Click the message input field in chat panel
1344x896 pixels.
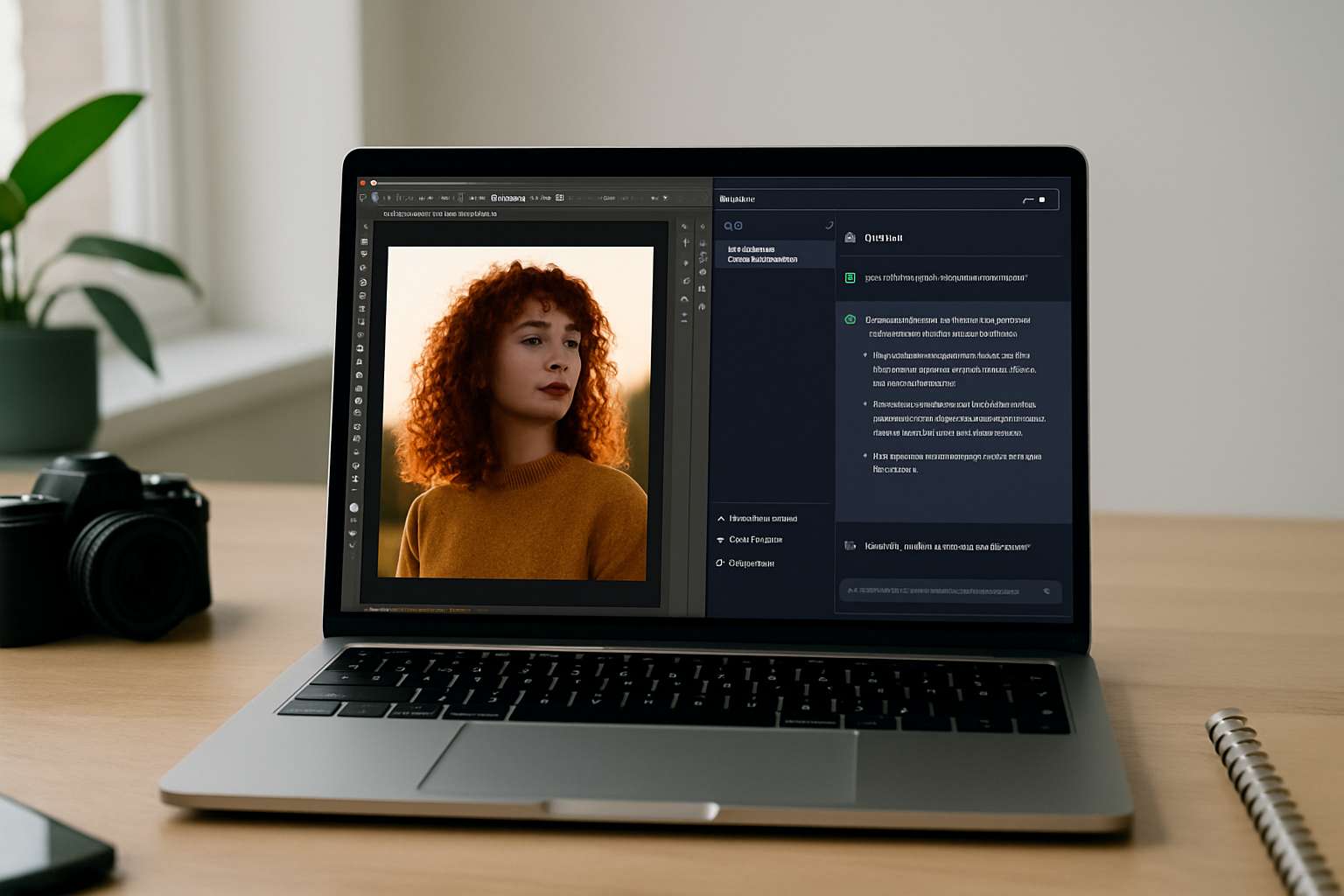click(x=950, y=591)
